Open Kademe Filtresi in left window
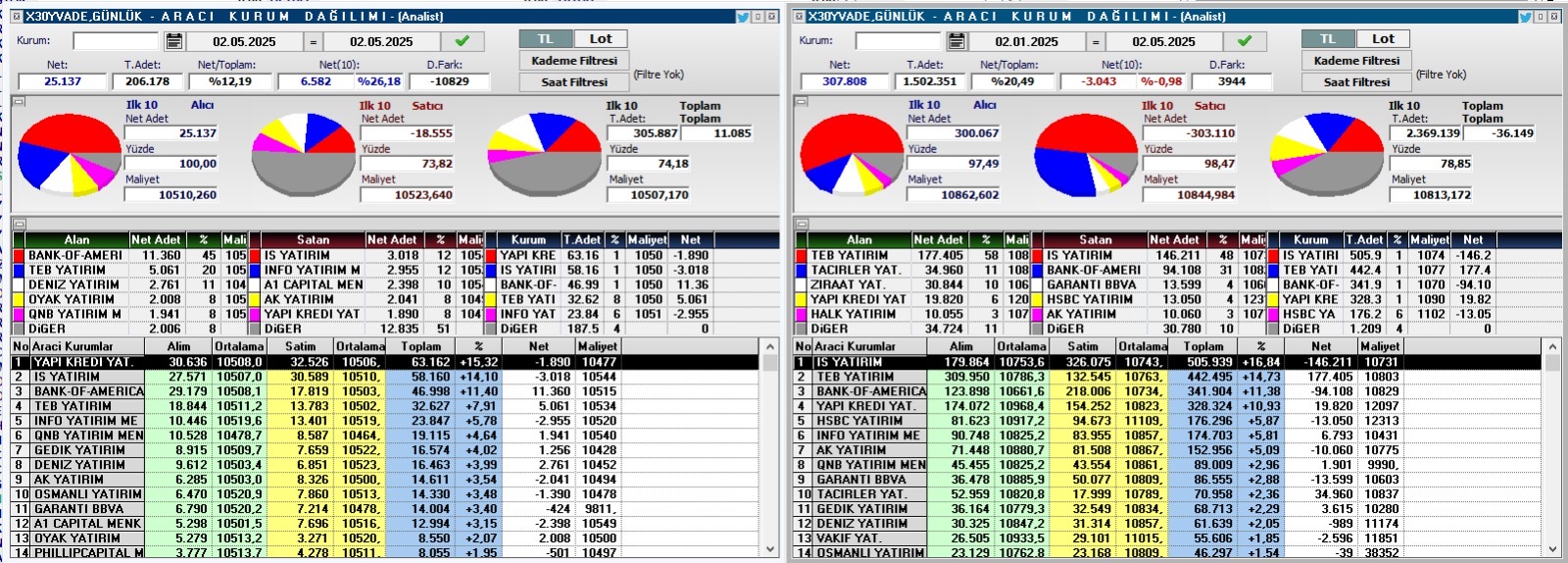The width and height of the screenshot is (1568, 563). (x=574, y=61)
